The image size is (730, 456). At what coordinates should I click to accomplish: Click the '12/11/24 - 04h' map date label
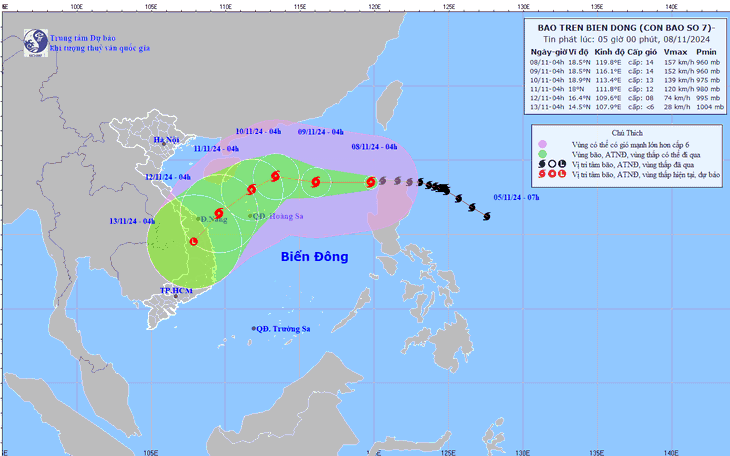168,177
